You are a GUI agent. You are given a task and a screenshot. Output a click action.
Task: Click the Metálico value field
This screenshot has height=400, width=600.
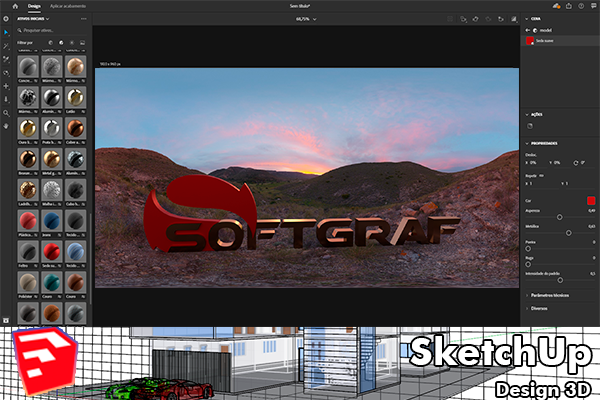tap(592, 226)
